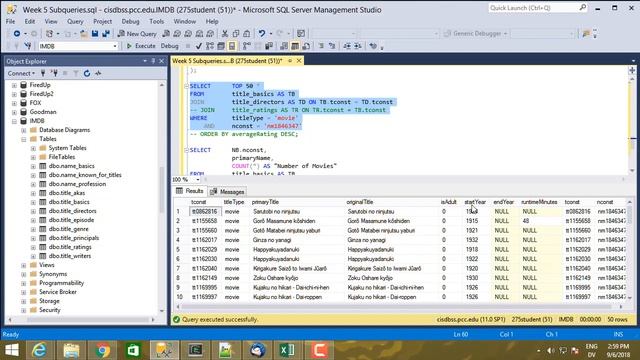Switch to the Results tab
The width and height of the screenshot is (640, 360).
189,191
